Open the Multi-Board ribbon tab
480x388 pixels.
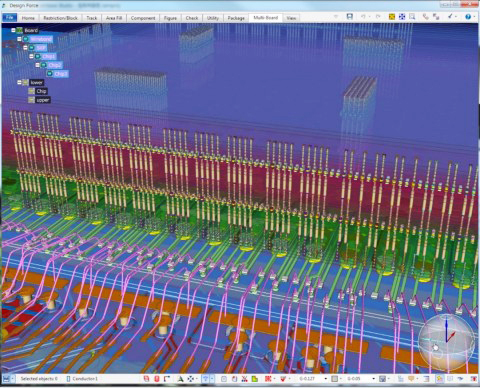(x=265, y=18)
